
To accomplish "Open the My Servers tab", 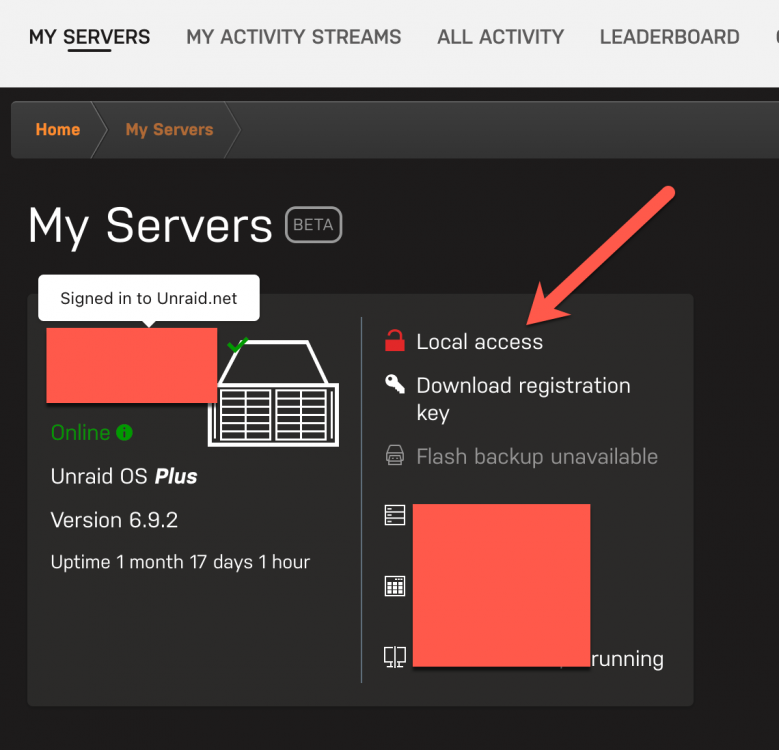I will pyautogui.click(x=89, y=37).
